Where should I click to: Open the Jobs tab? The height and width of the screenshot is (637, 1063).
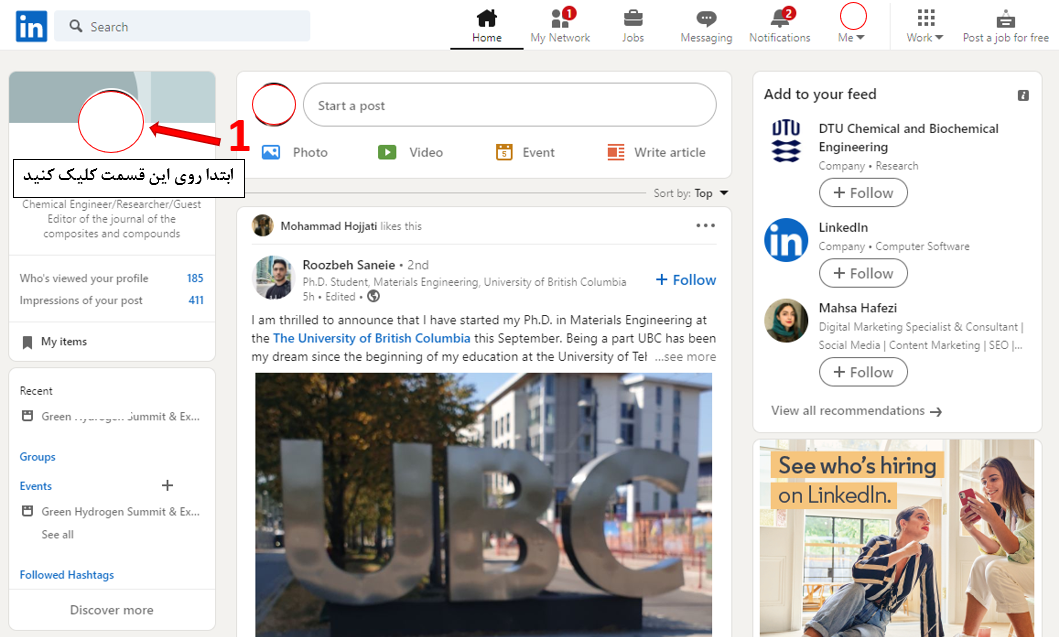[633, 26]
